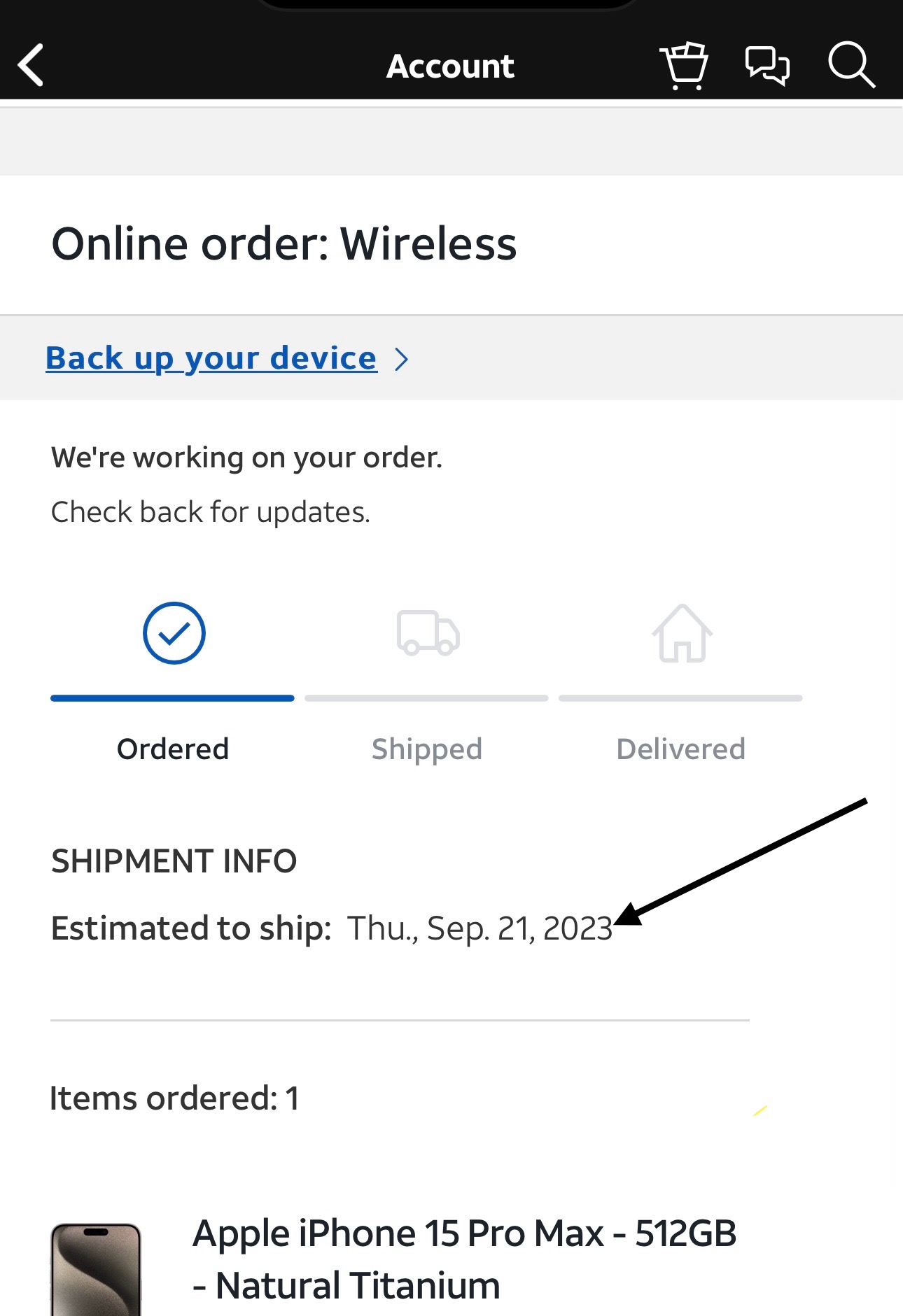The image size is (903, 1316).
Task: Open Apple iPhone 15 Pro Max item title
Action: click(x=464, y=1259)
